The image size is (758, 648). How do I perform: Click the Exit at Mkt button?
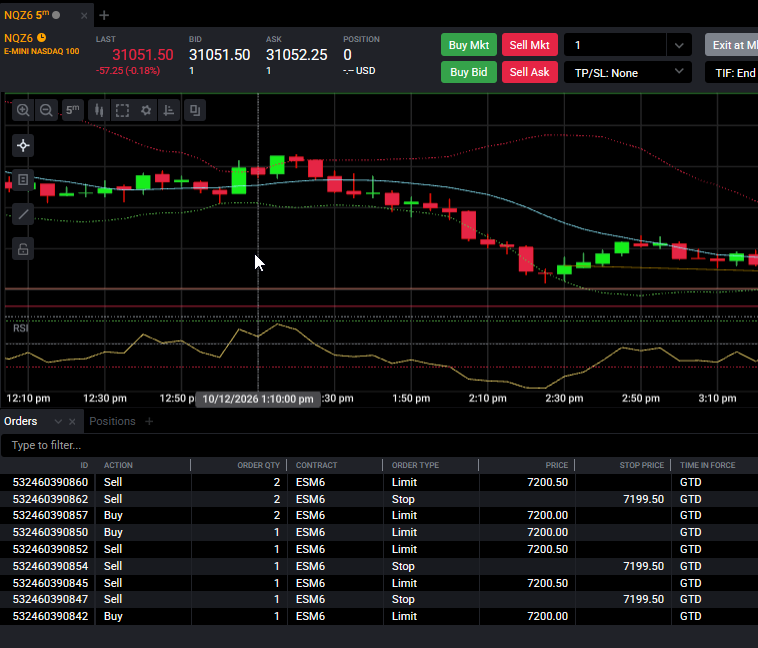pyautogui.click(x=731, y=45)
